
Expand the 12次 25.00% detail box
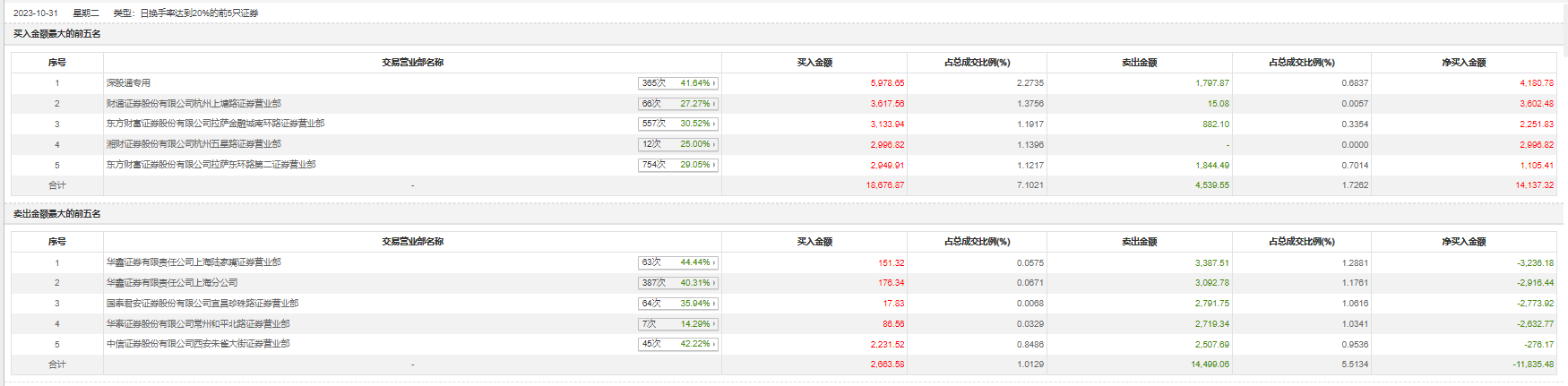pyautogui.click(x=678, y=144)
